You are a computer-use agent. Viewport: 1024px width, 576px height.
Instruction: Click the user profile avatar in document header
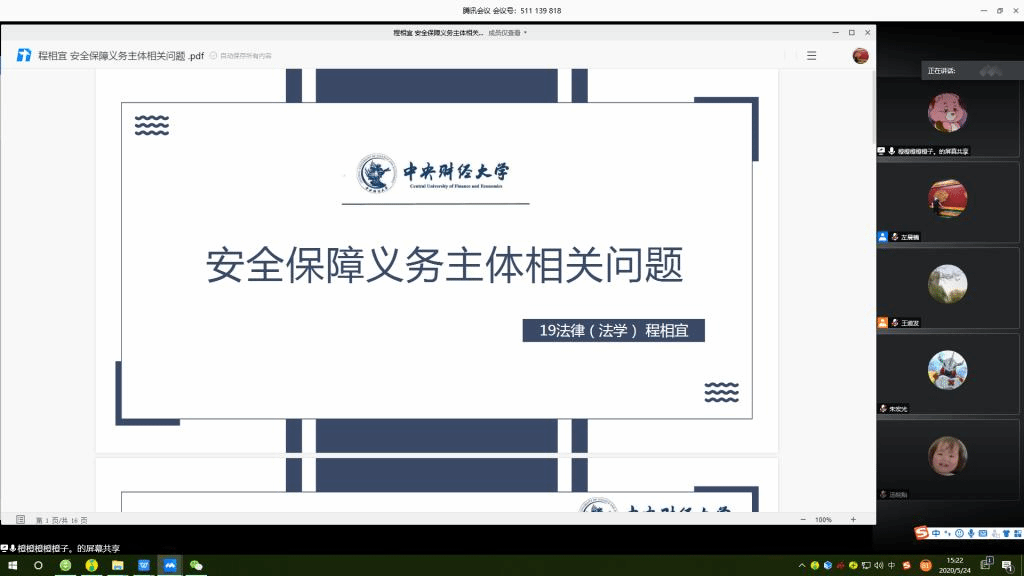(x=860, y=56)
